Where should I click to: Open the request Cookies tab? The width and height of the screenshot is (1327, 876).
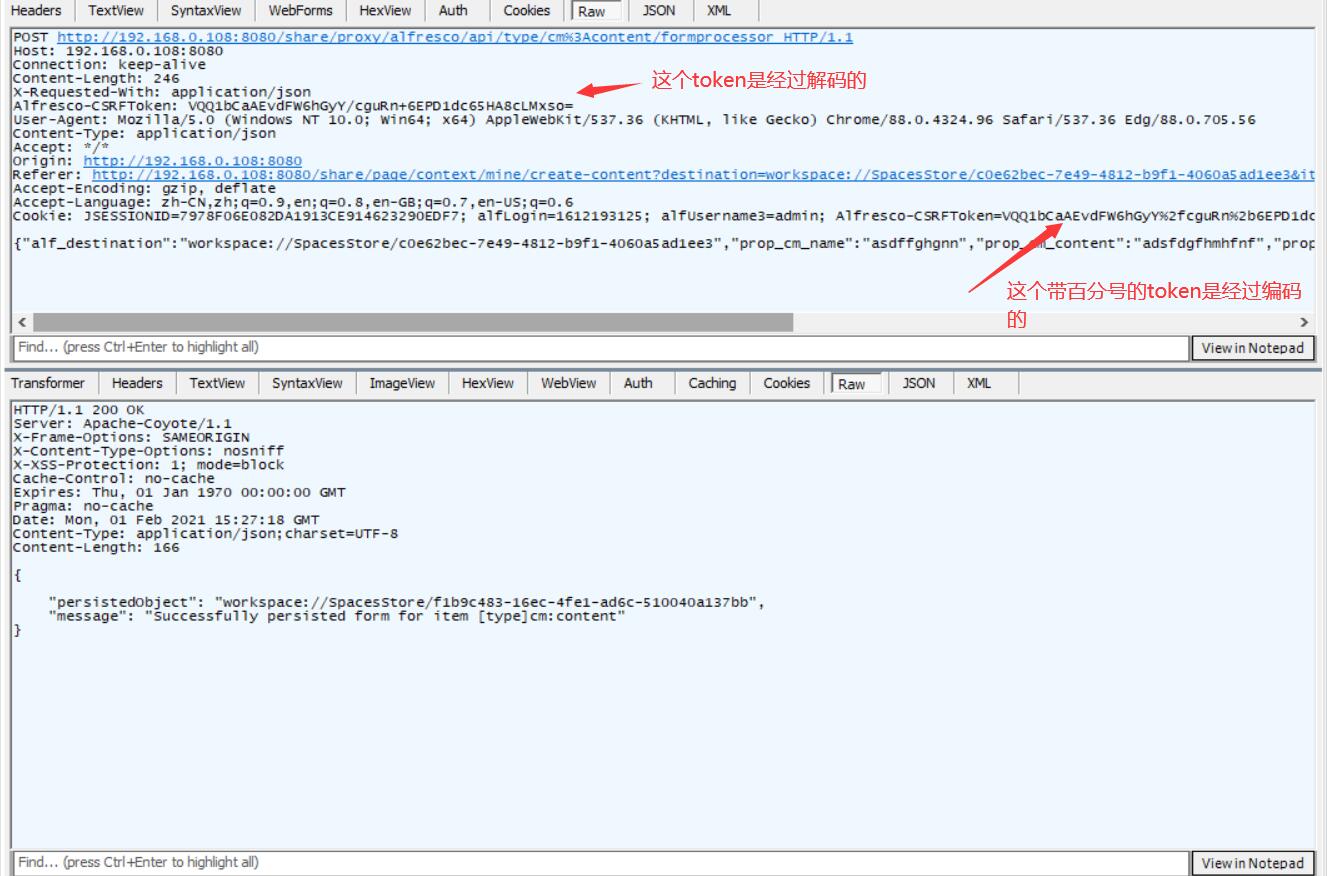(527, 11)
